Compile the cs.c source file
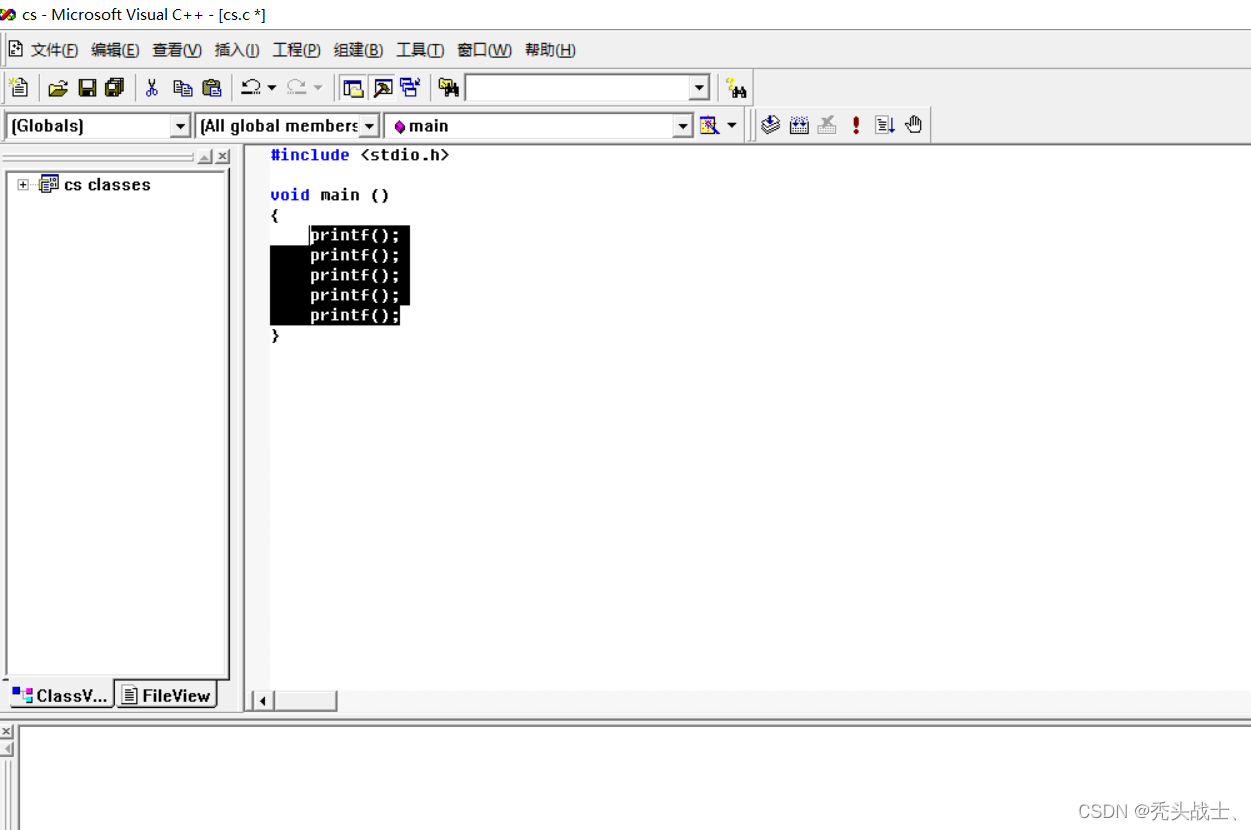Viewport: 1251px width, 830px height. 770,124
